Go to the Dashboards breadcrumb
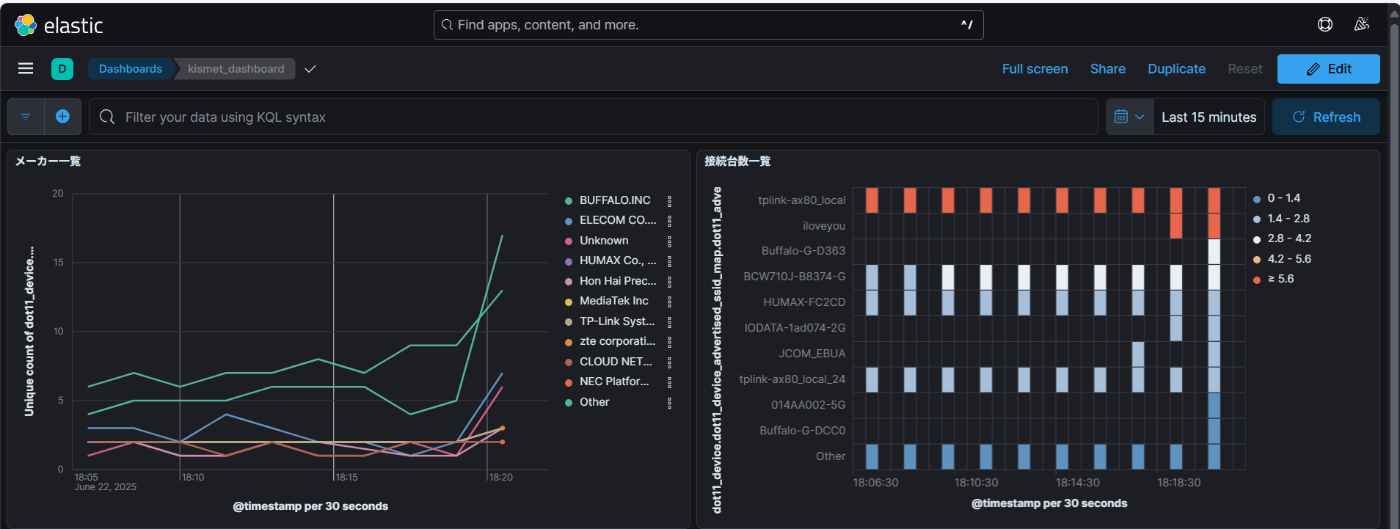The height and width of the screenshot is (529, 1400). click(130, 69)
